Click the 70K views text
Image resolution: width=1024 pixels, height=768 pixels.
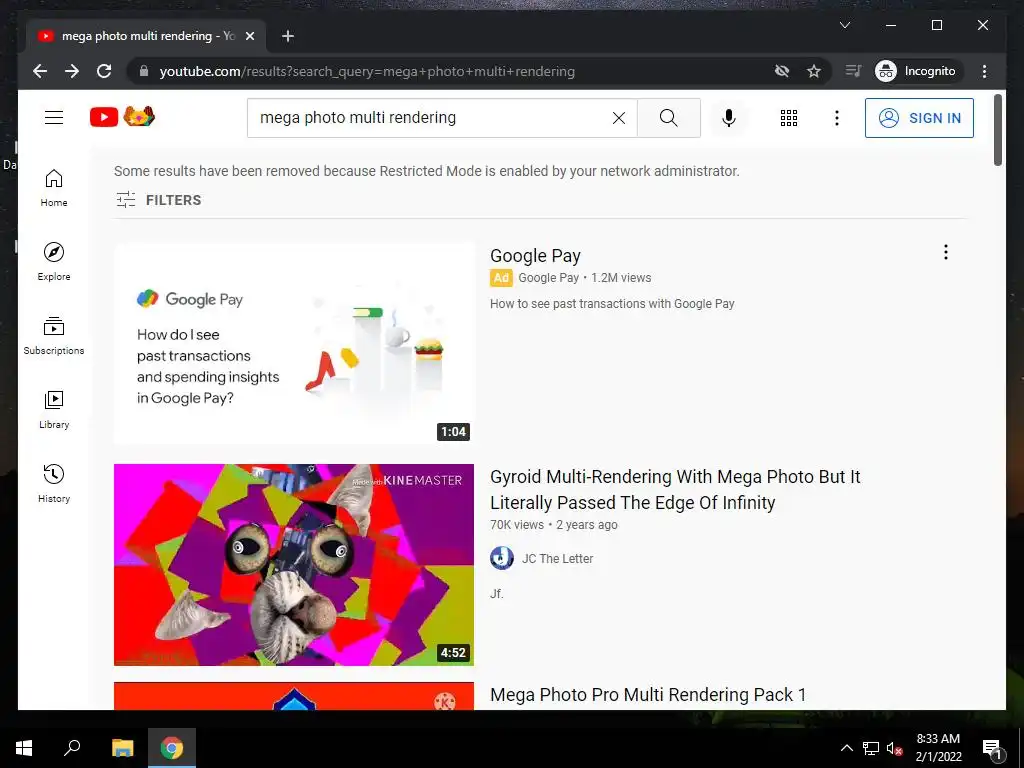517,524
